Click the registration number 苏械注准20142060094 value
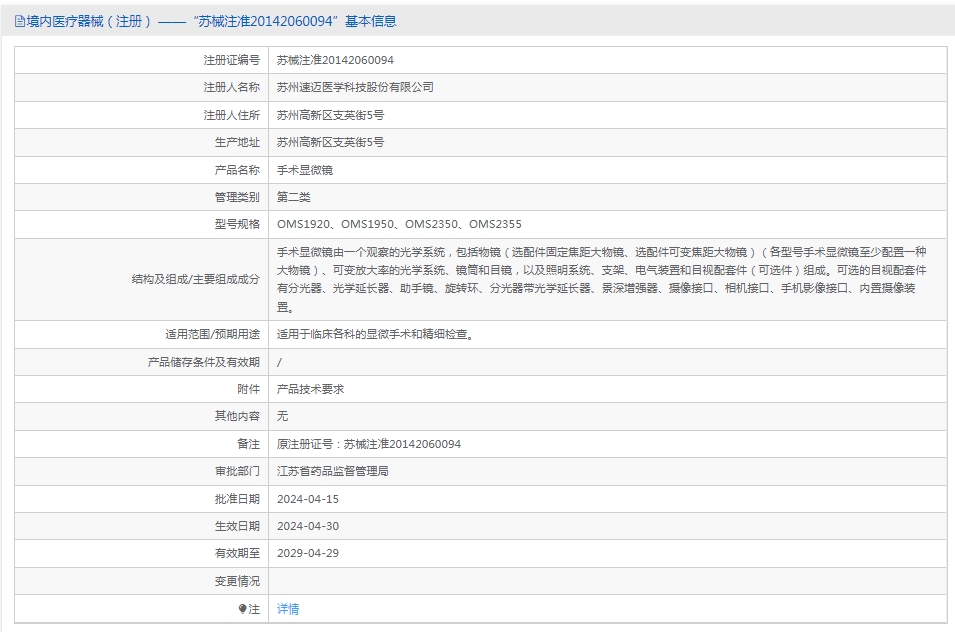Image resolution: width=955 pixels, height=632 pixels. [335, 60]
